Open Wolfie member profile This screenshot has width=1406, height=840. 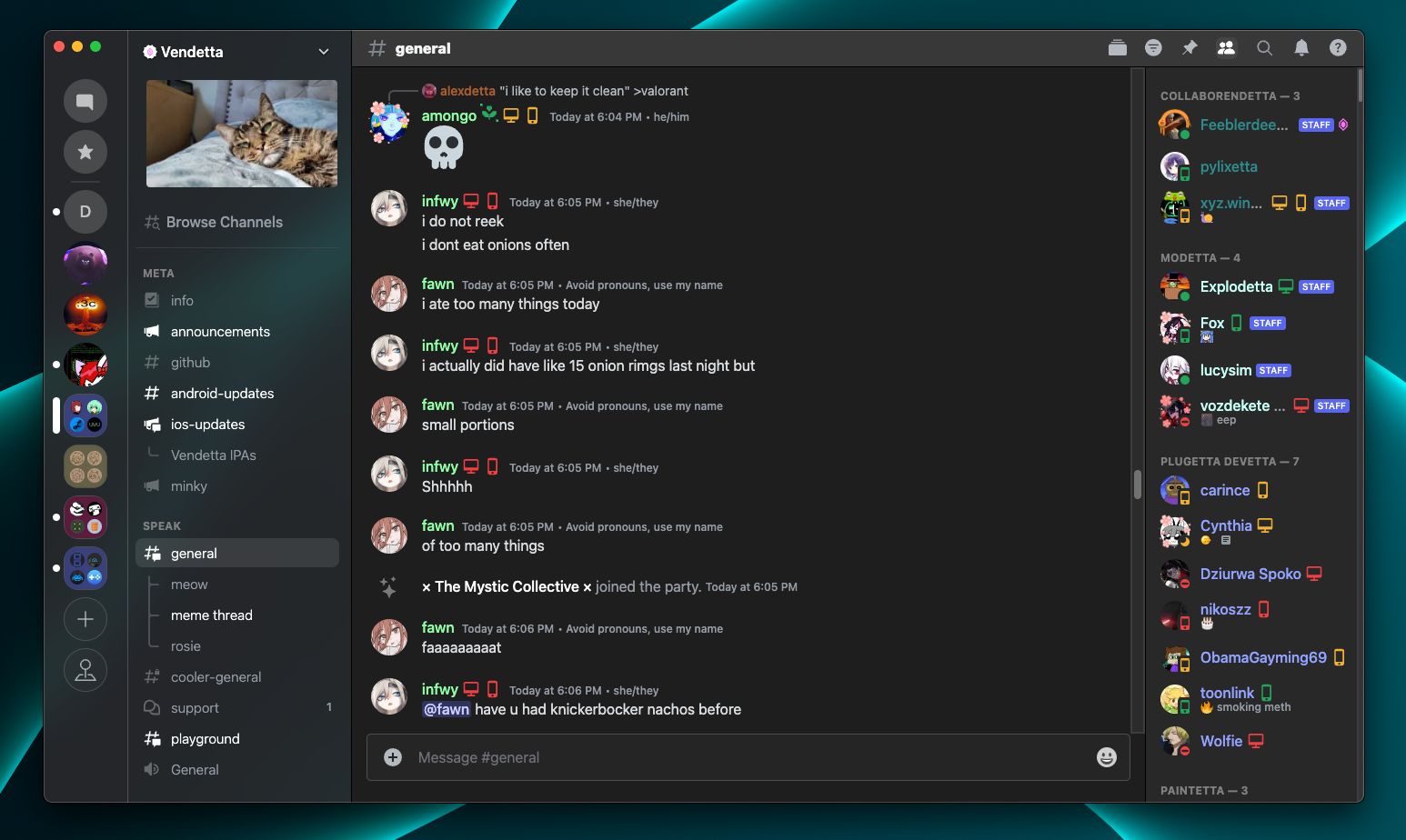pyautogui.click(x=1253, y=741)
